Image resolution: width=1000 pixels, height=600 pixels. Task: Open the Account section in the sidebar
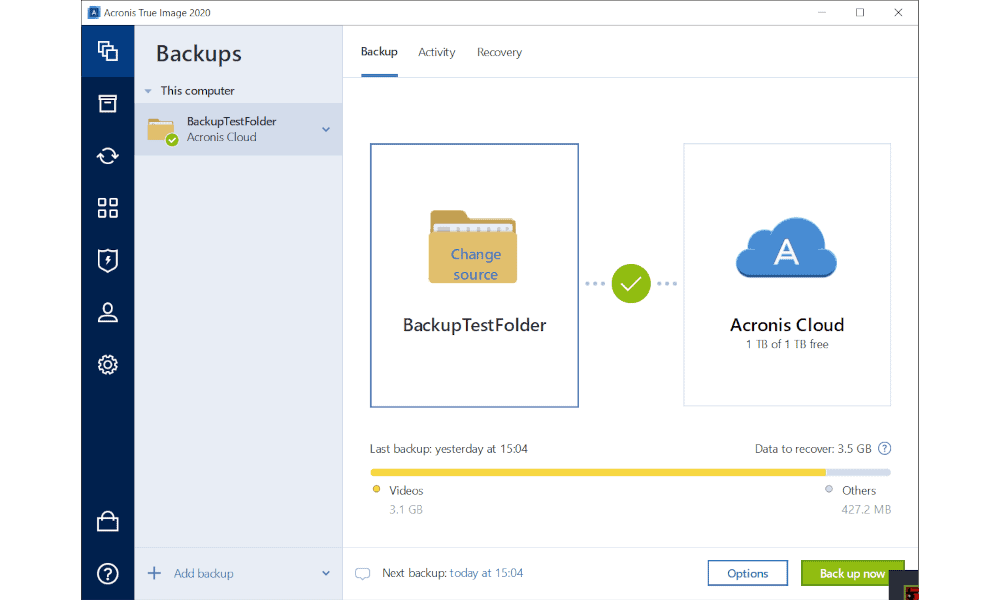tap(108, 312)
